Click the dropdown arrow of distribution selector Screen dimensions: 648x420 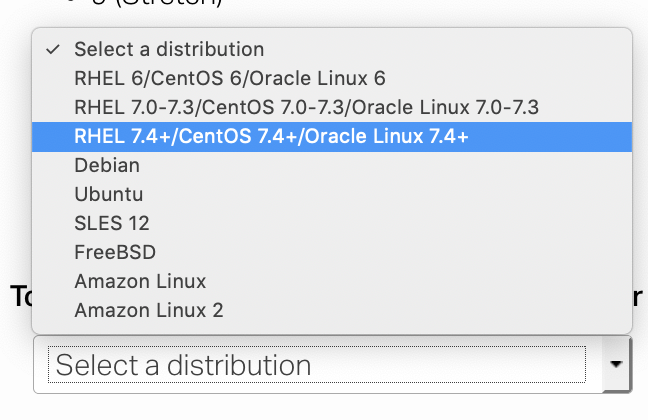click(616, 364)
